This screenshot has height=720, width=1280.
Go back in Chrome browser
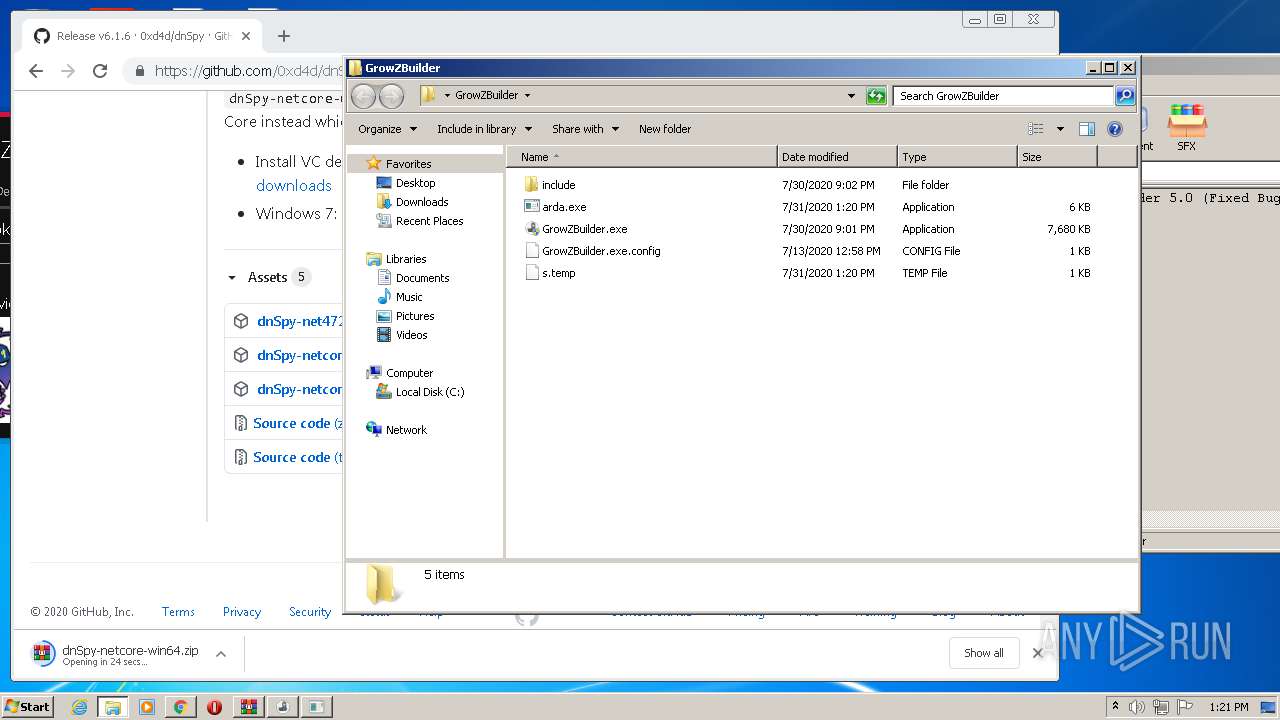[x=36, y=71]
